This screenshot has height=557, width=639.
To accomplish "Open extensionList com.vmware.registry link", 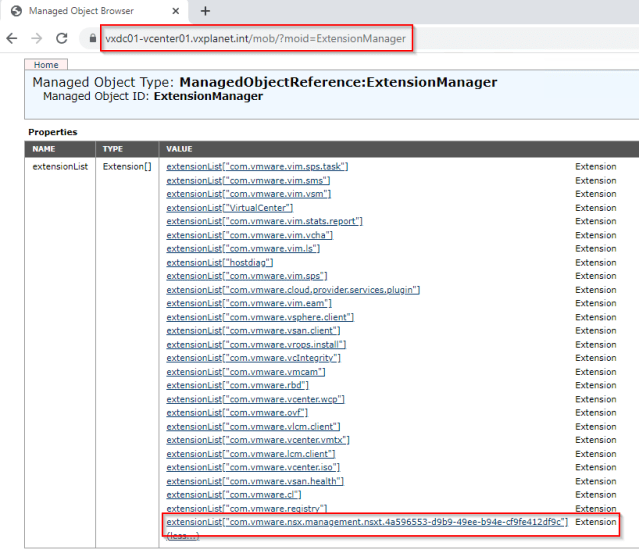I will [247, 509].
